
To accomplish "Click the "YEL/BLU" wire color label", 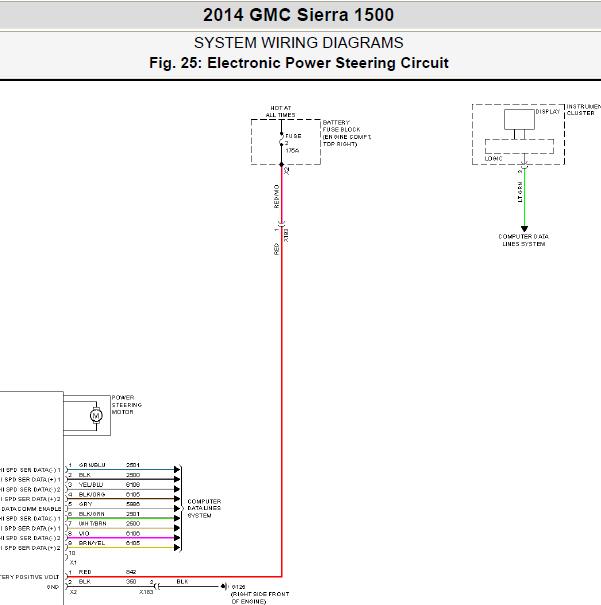I will tap(91, 485).
